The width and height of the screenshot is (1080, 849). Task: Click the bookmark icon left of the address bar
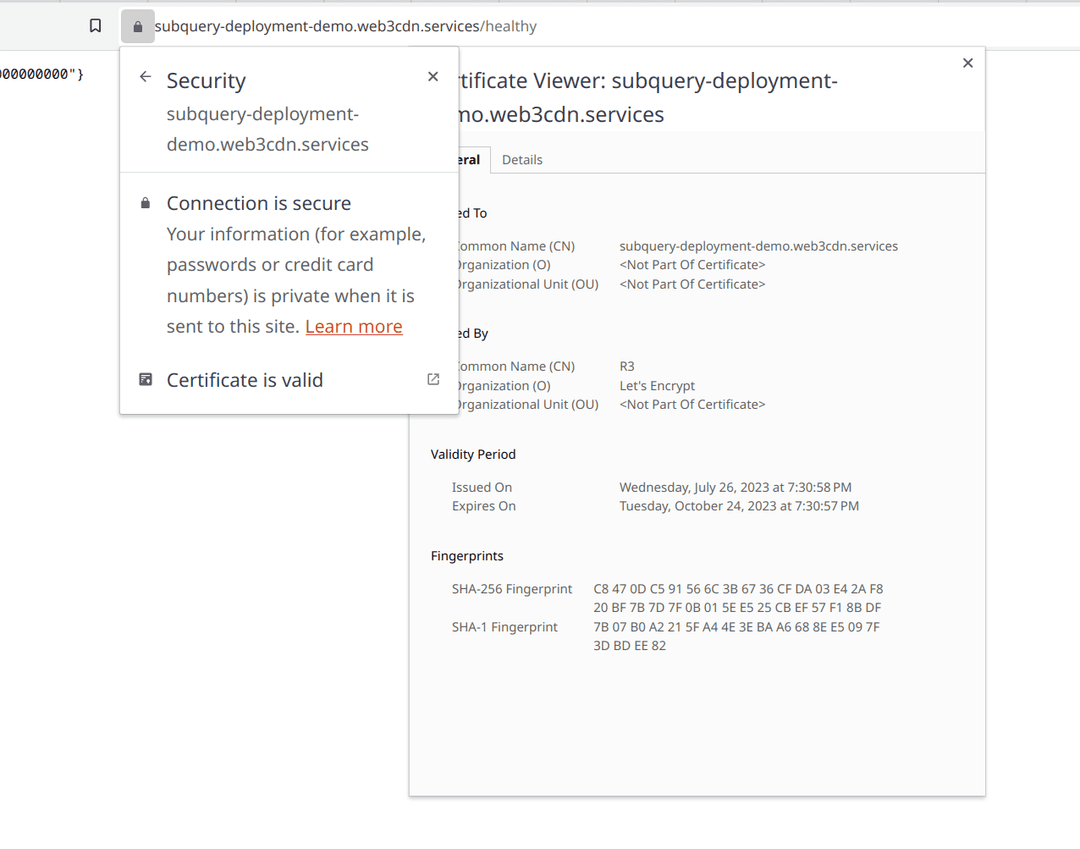point(95,26)
